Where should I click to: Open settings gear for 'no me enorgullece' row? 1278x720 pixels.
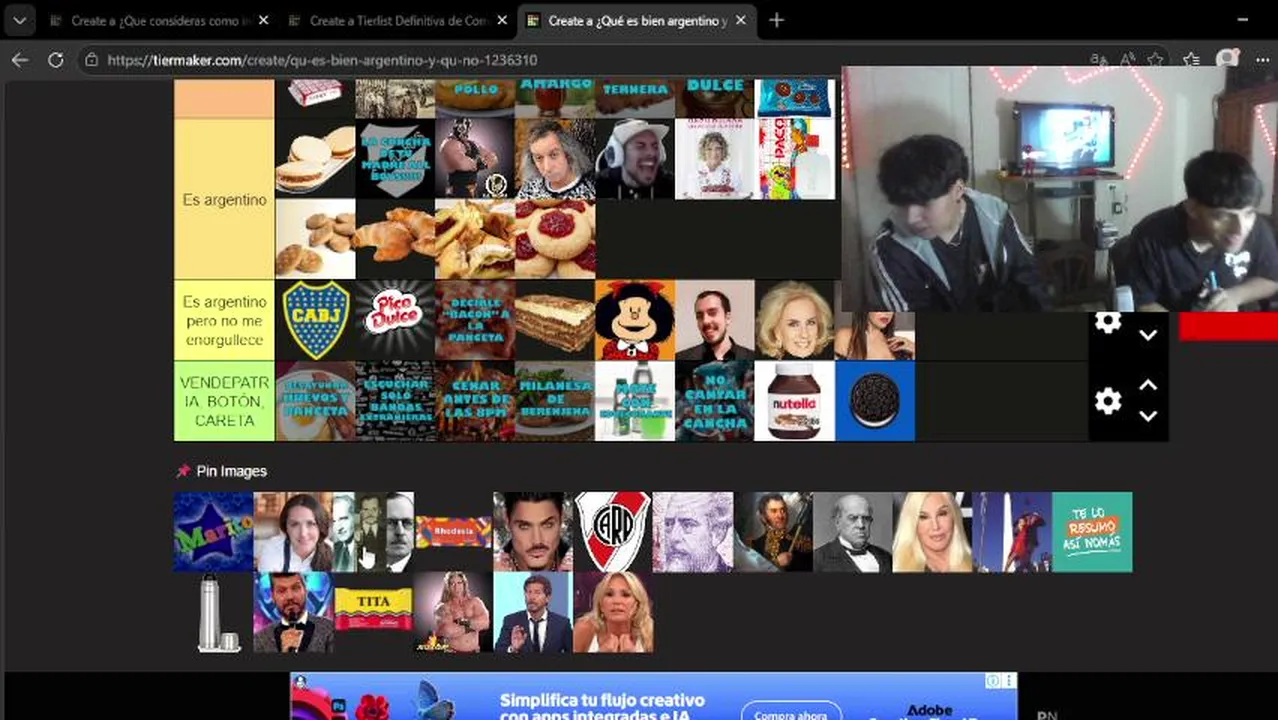coord(1107,322)
